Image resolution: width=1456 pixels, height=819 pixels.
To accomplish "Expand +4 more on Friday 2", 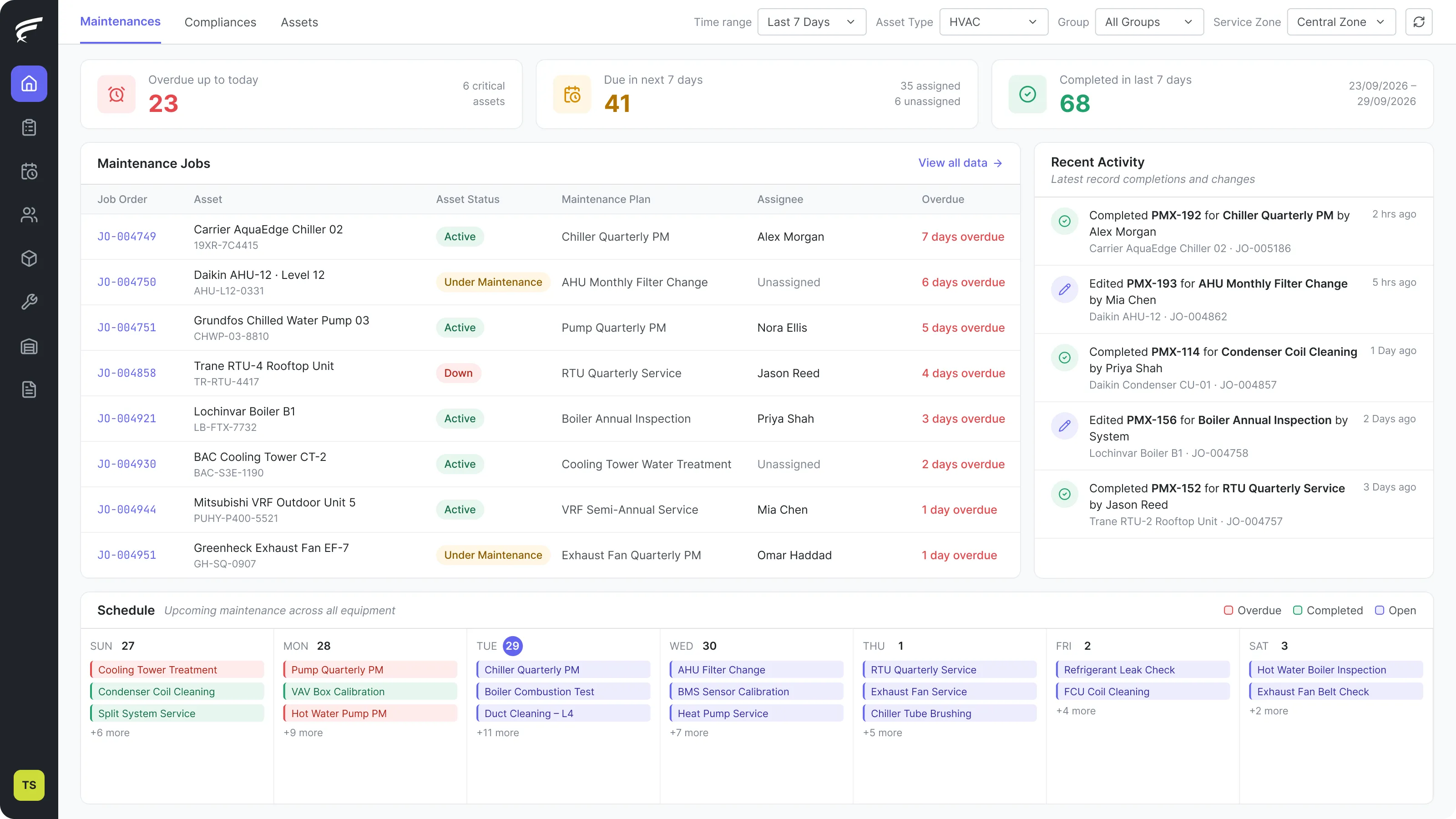I will pyautogui.click(x=1076, y=711).
